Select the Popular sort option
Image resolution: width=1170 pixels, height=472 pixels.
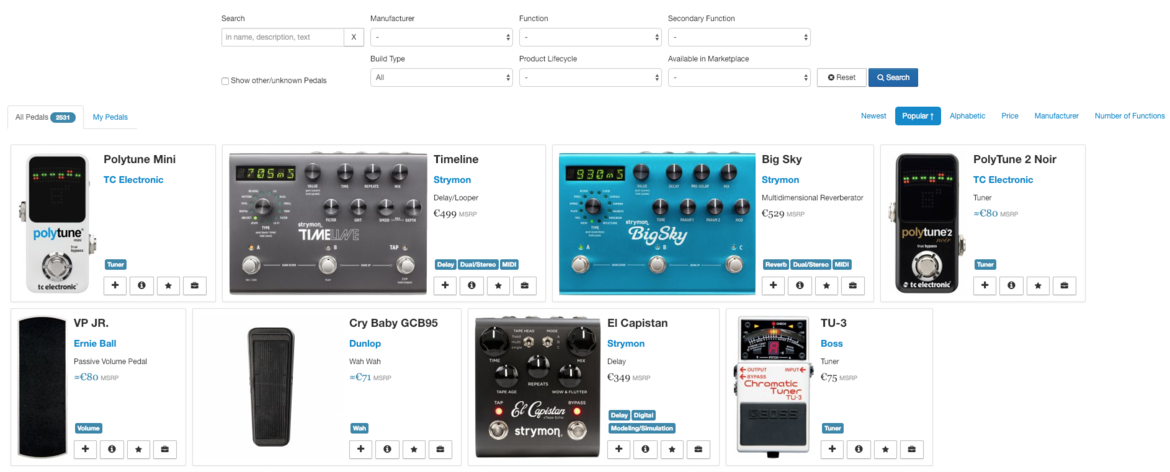click(x=918, y=116)
